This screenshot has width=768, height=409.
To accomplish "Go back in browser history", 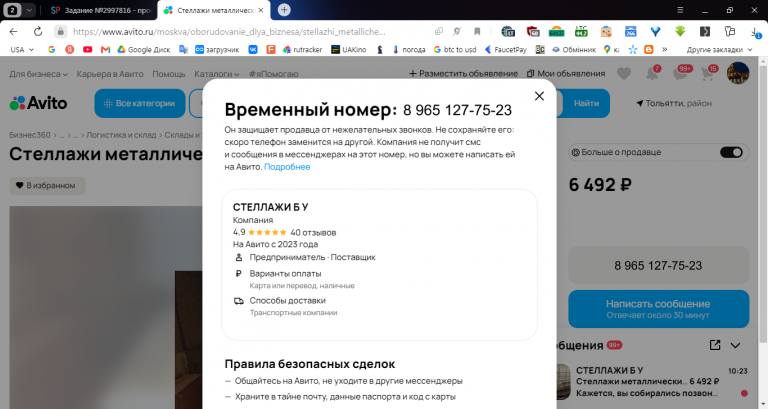I will (x=13, y=31).
